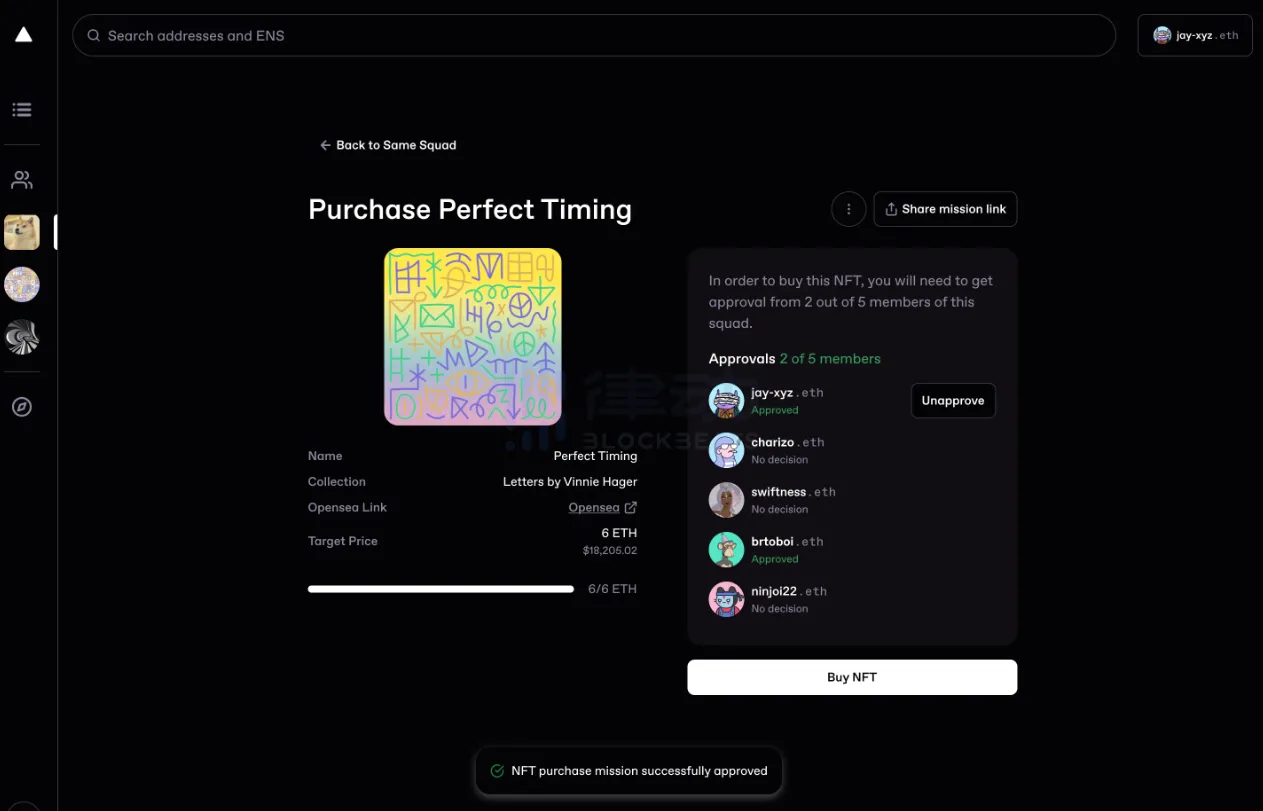Open the three-dot mission options menu
Screen dimensions: 1263x811
pyautogui.click(x=848, y=209)
